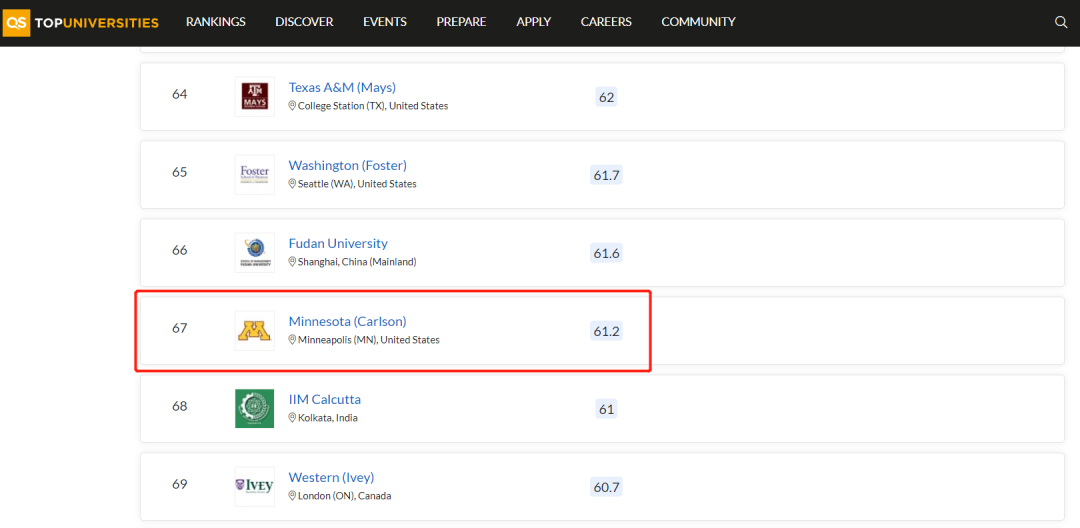1080x528 pixels.
Task: Open the Events menu
Action: (x=385, y=22)
